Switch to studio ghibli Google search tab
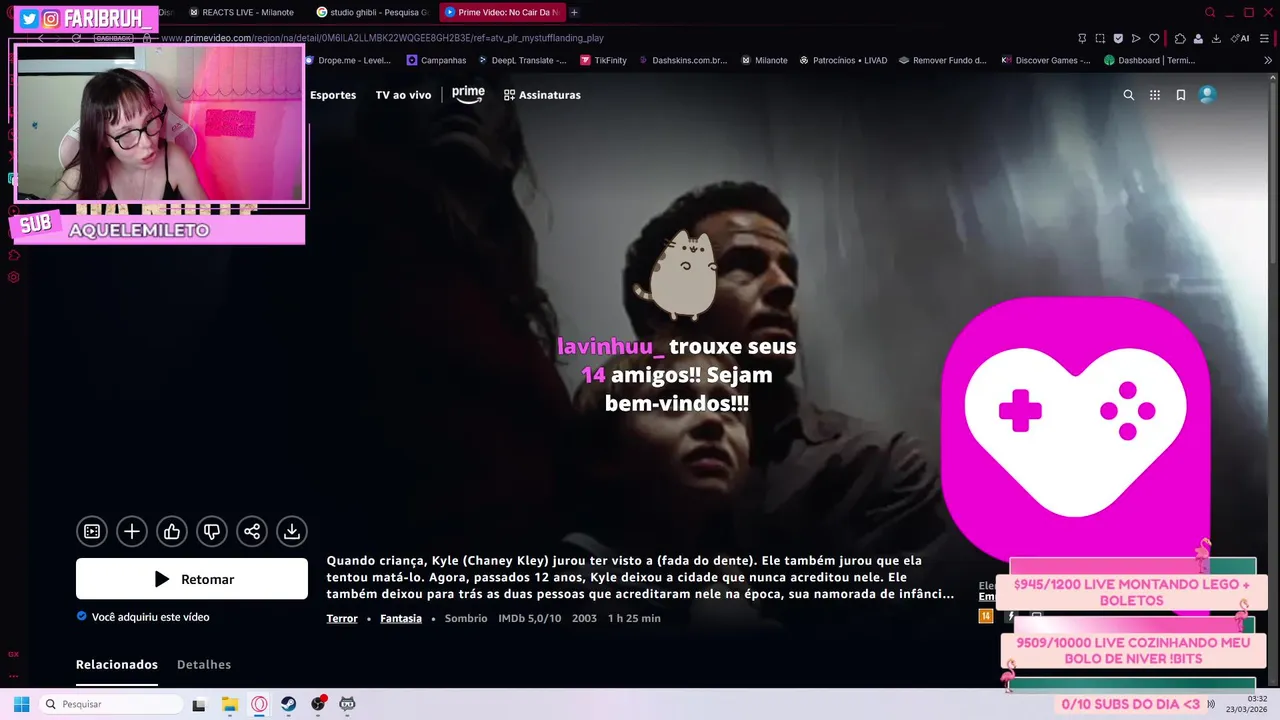Viewport: 1280px width, 720px height. pyautogui.click(x=372, y=12)
